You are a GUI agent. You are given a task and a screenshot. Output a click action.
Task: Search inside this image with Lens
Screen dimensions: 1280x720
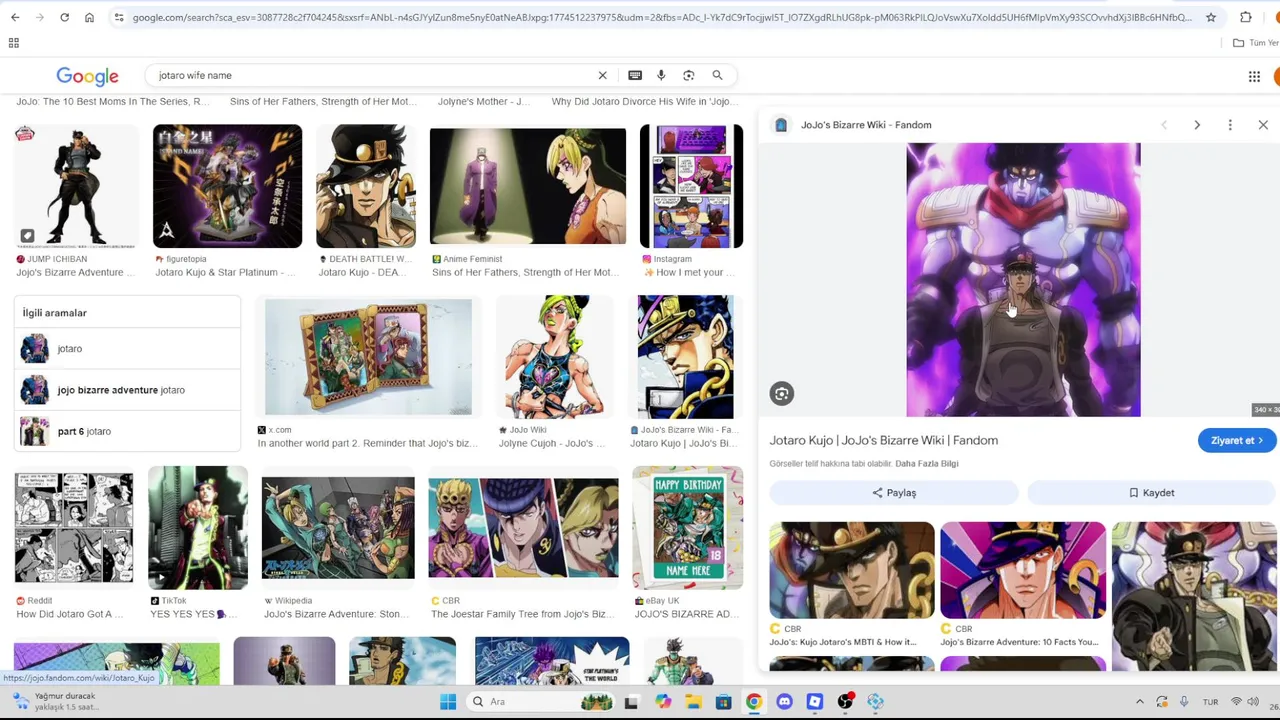[782, 394]
